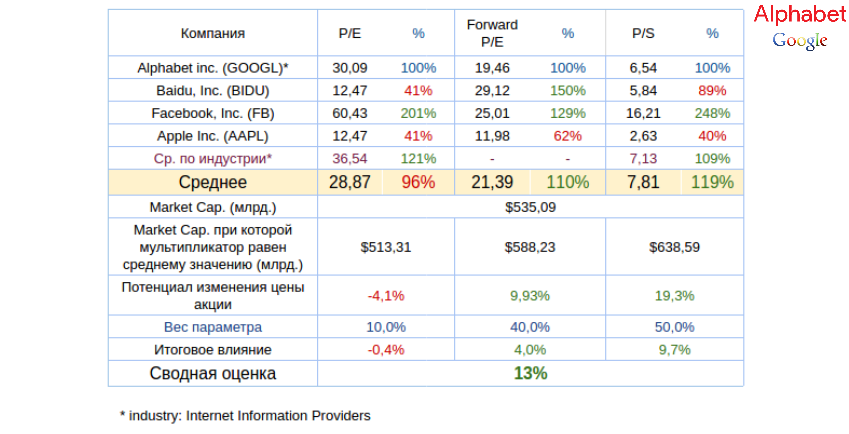Click the $588,23 market cap cell
The image size is (849, 434).
coord(530,247)
